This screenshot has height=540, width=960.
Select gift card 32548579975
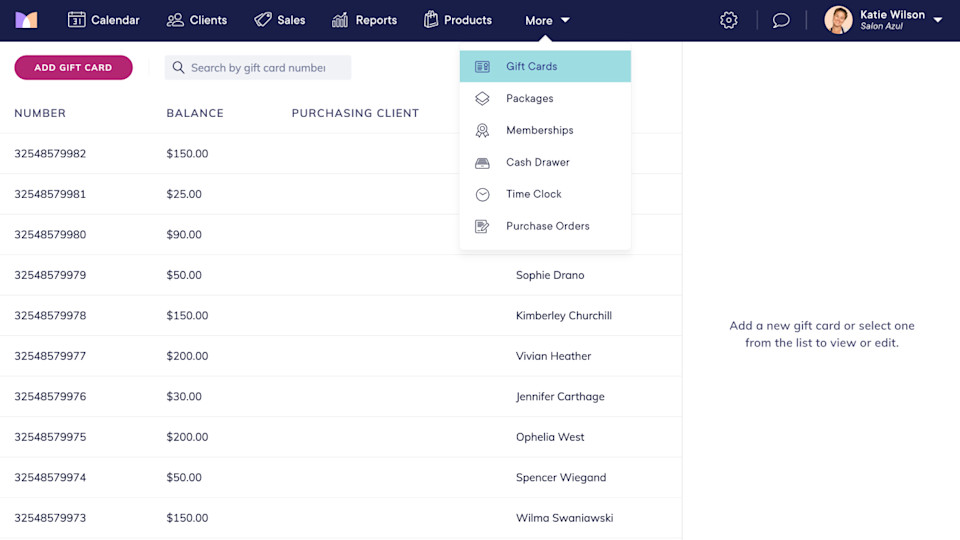(50, 437)
